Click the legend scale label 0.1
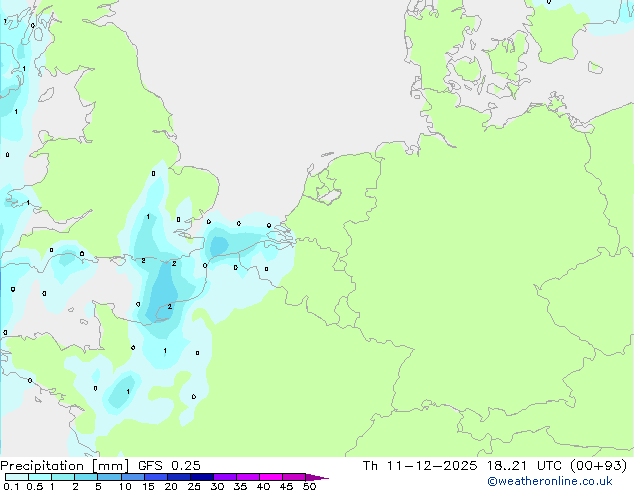The width and height of the screenshot is (634, 490). 11,486
